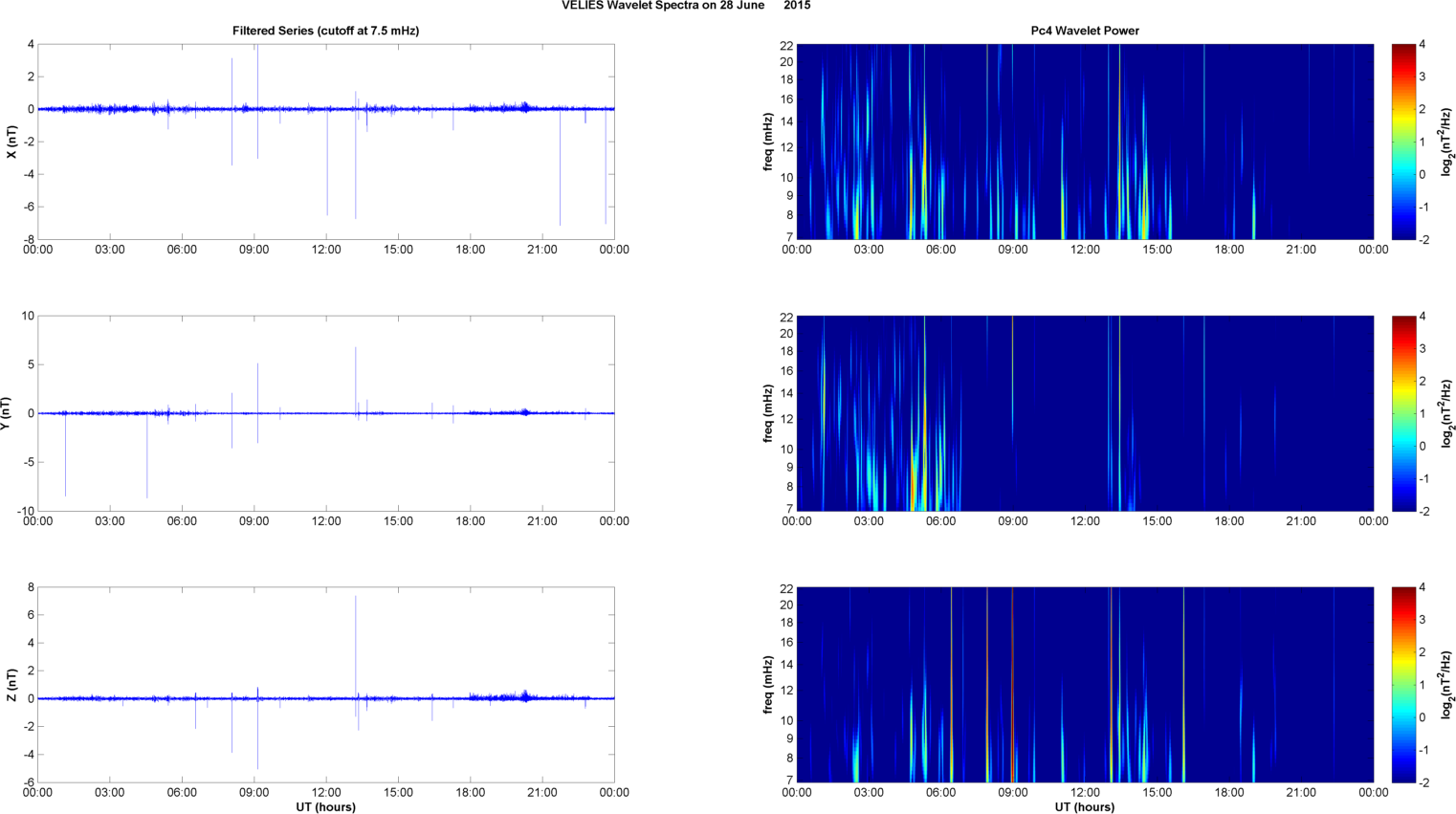This screenshot has height=814, width=1456.
Task: Select the Z (nT) axis label
Action: (11, 685)
